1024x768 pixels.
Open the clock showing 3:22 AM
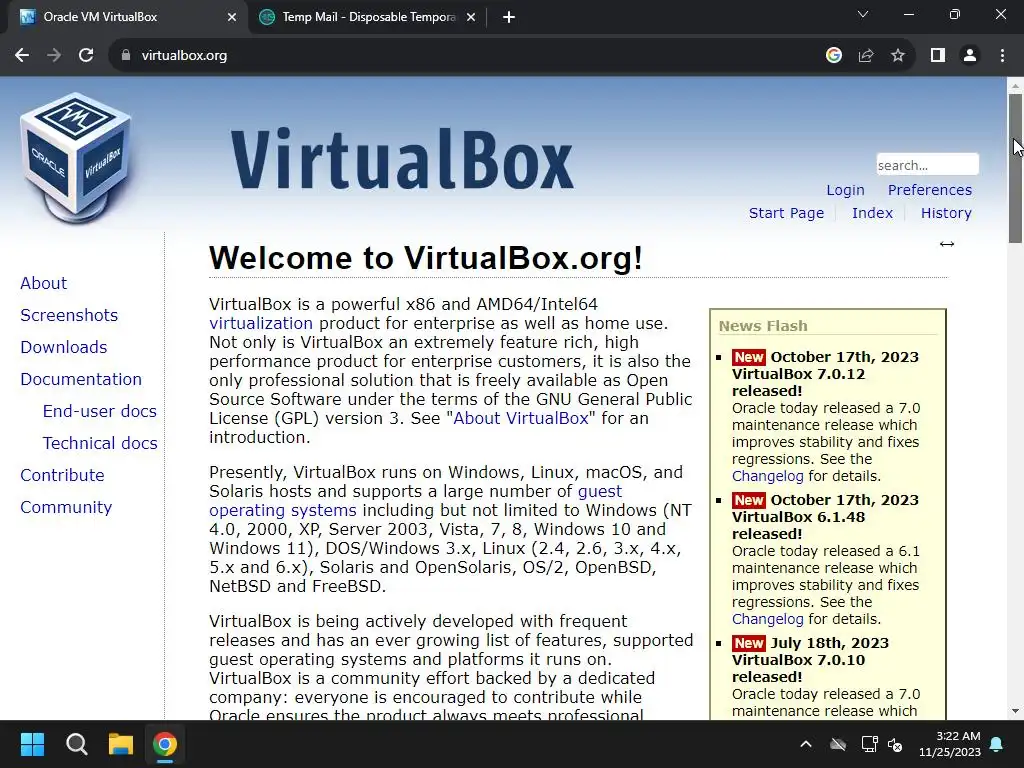click(x=950, y=744)
